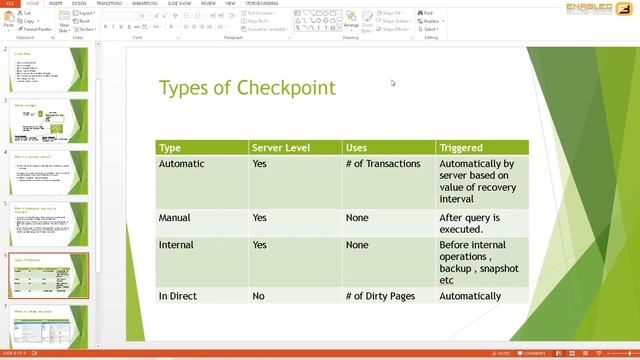Click Find in the Editing group
640x360 pixels.
[x=425, y=13]
